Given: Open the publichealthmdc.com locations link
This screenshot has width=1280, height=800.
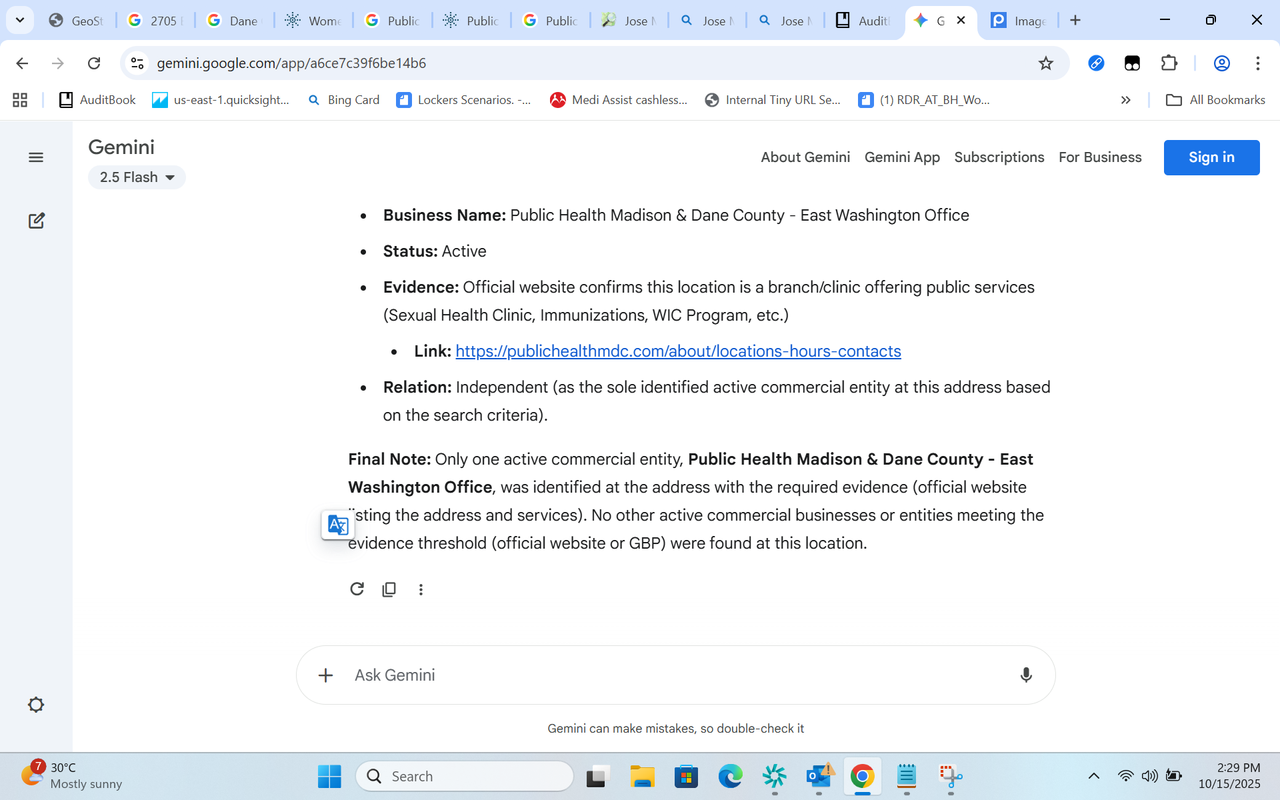Looking at the screenshot, I should pos(678,351).
